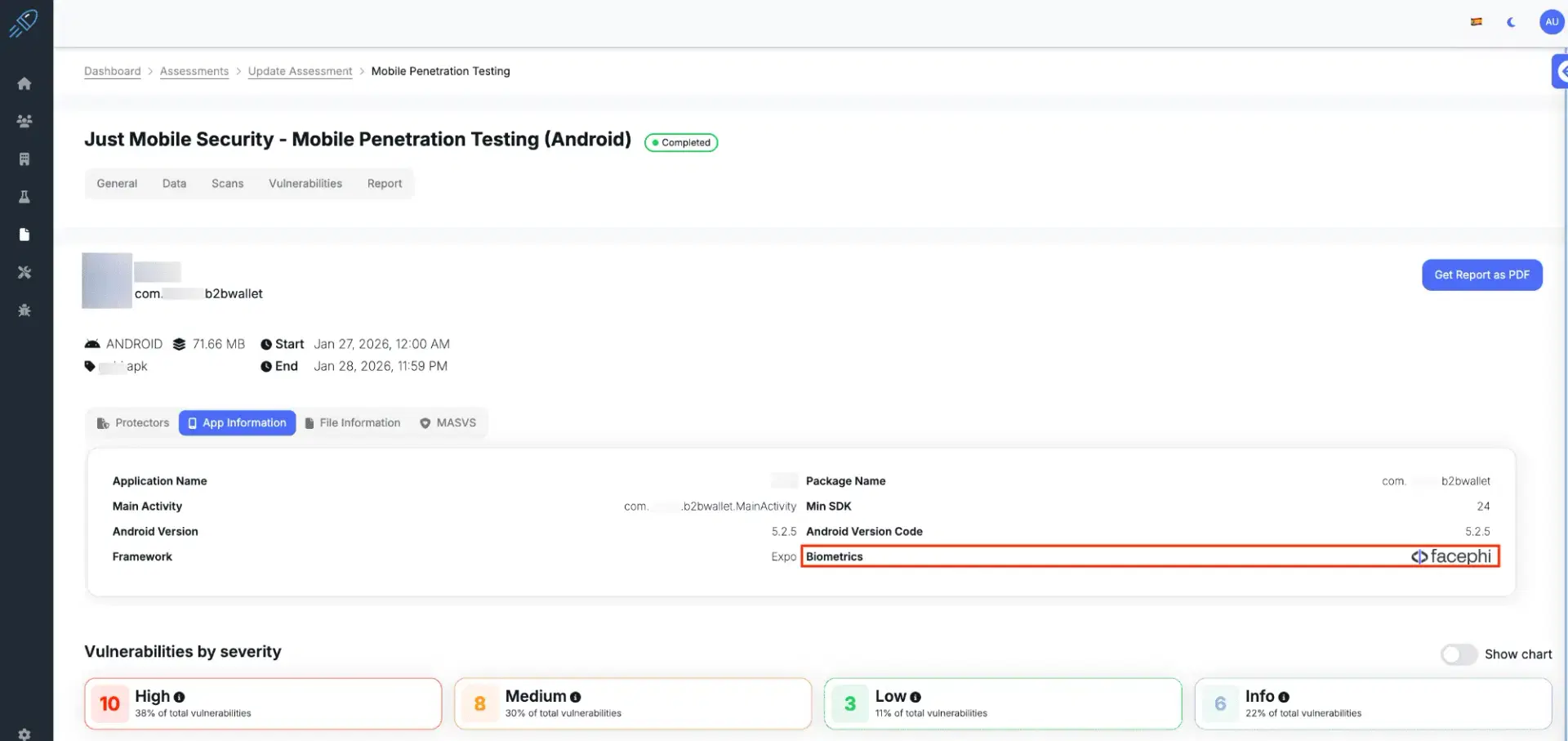Screen dimensions: 1568x741
Task: Click the facephi biometrics logo
Action: click(1451, 556)
